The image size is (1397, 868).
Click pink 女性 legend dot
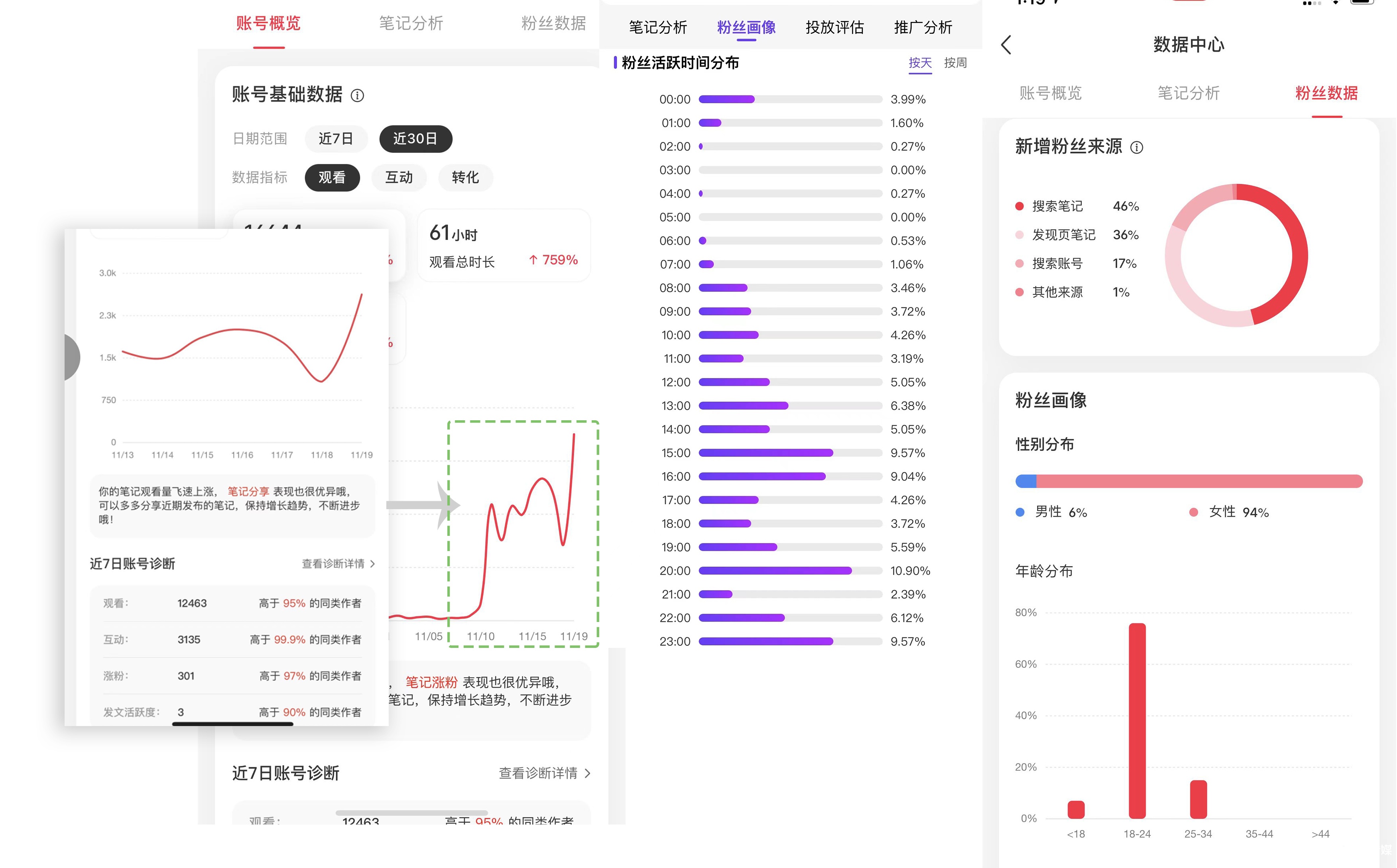(x=1194, y=512)
